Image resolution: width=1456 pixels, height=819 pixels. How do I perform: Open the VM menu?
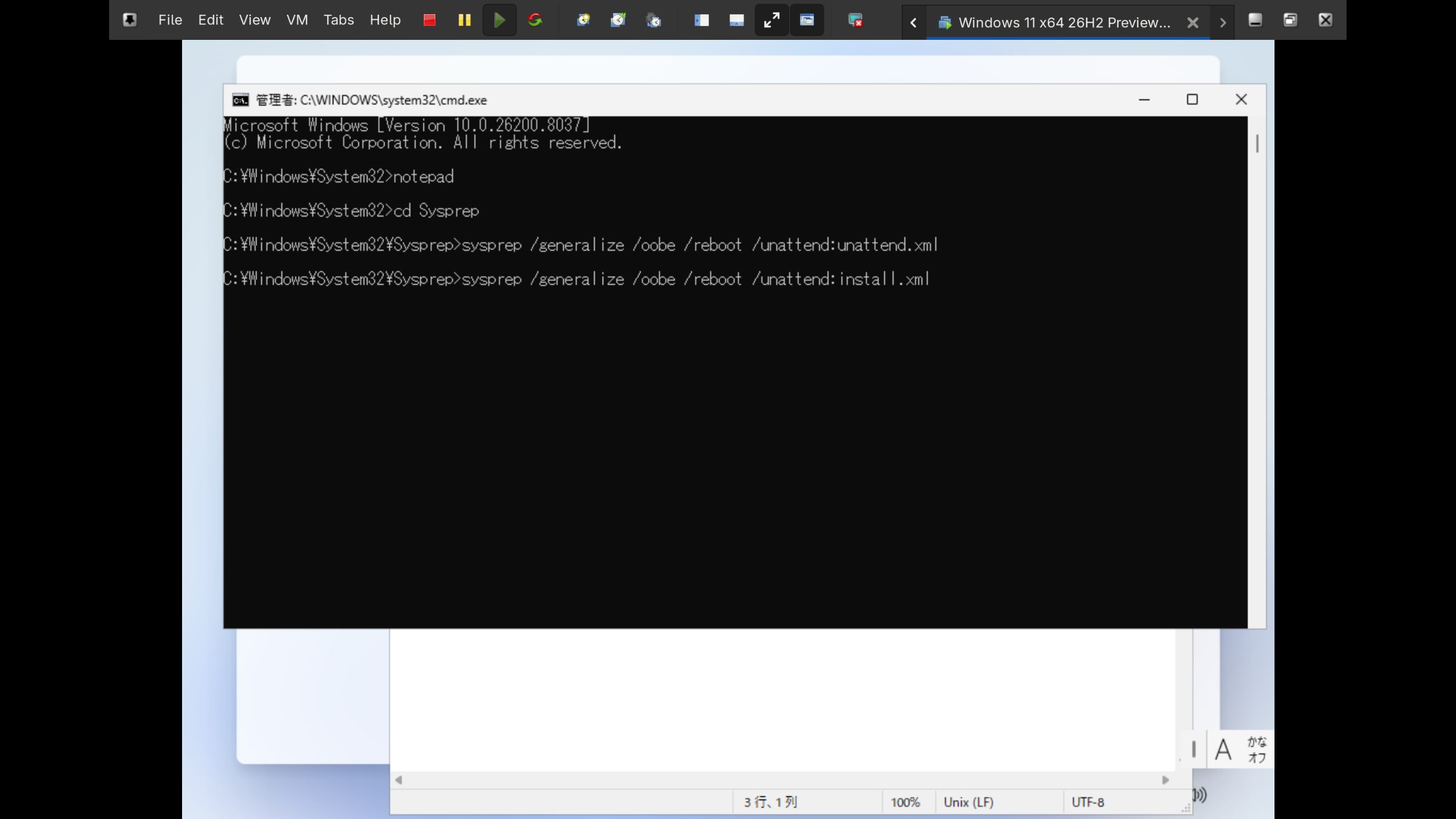pos(297,20)
